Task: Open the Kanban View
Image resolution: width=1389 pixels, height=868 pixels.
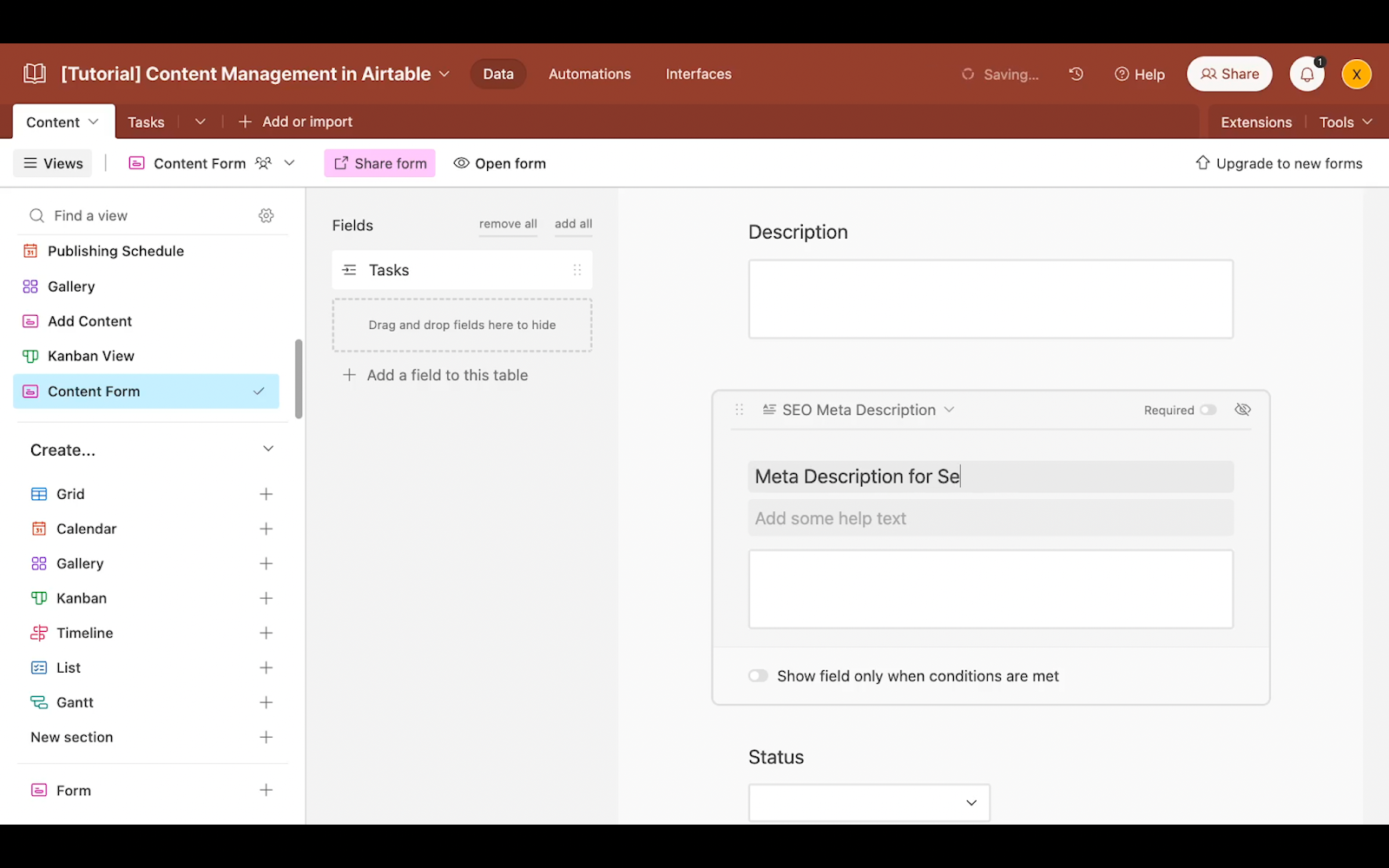Action: coord(146,356)
